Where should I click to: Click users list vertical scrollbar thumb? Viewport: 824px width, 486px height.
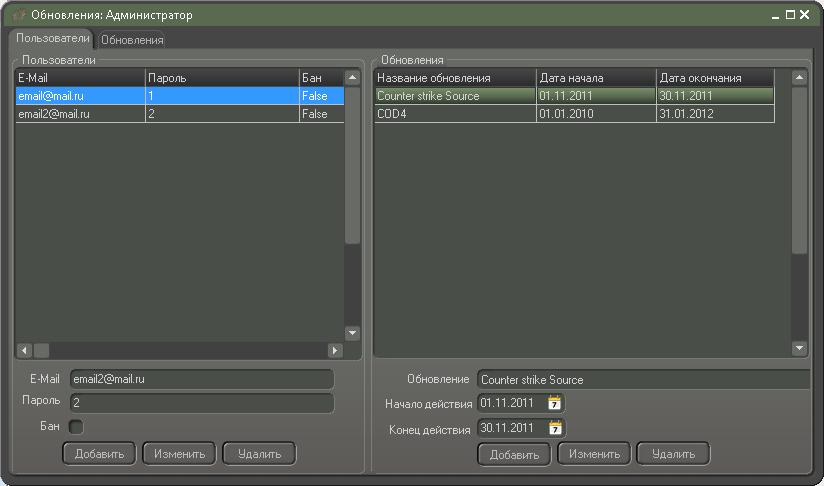point(353,165)
